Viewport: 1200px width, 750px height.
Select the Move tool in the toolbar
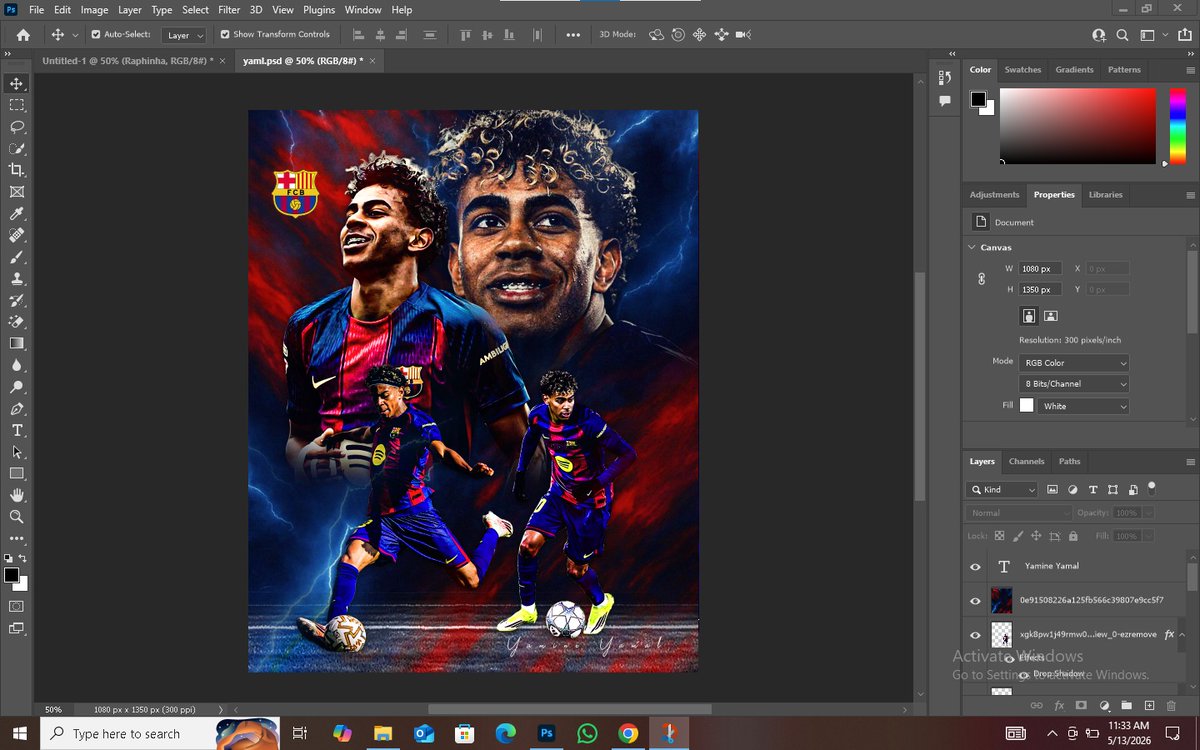(x=16, y=83)
